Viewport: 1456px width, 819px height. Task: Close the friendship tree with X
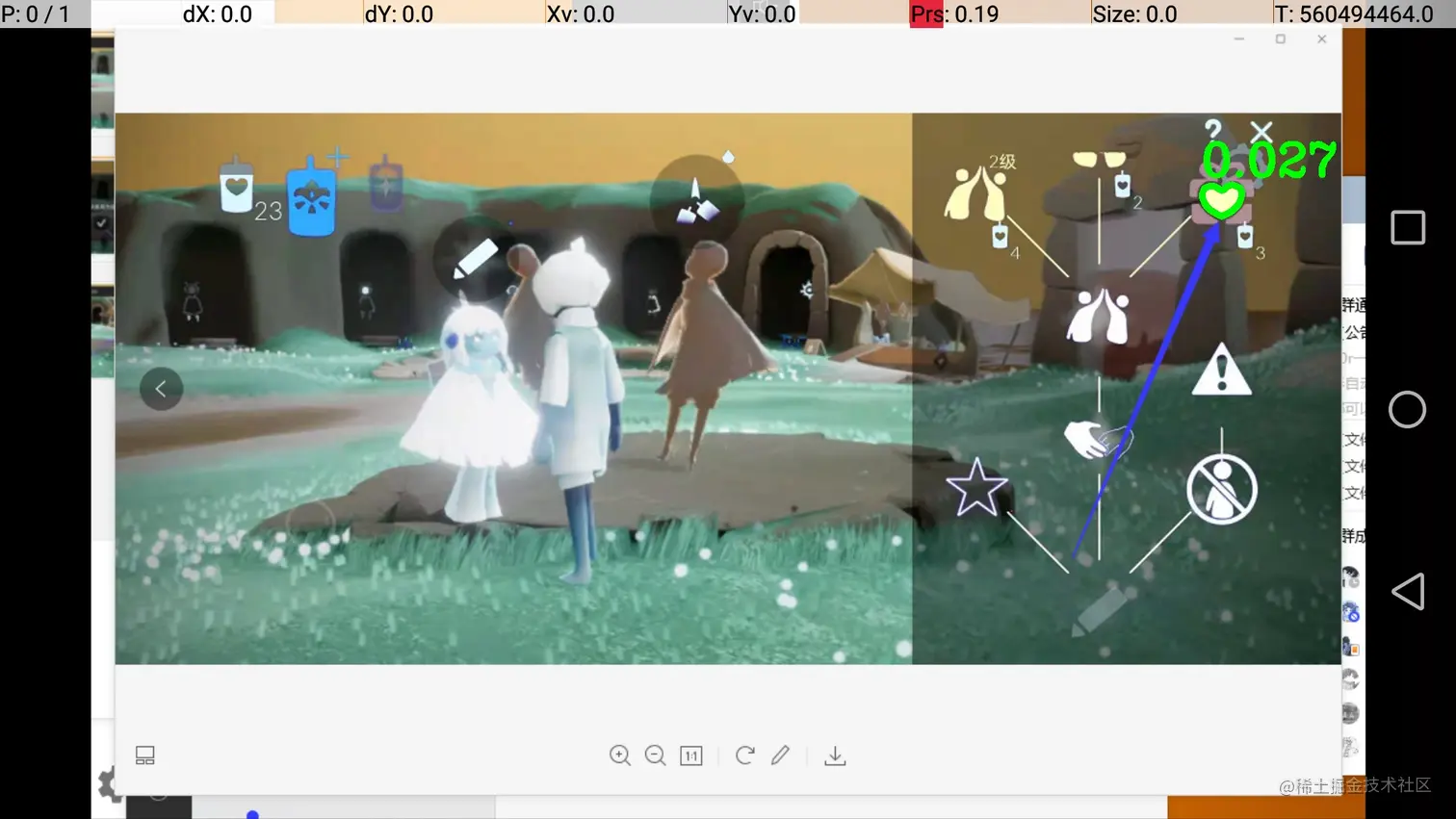pos(1261,132)
